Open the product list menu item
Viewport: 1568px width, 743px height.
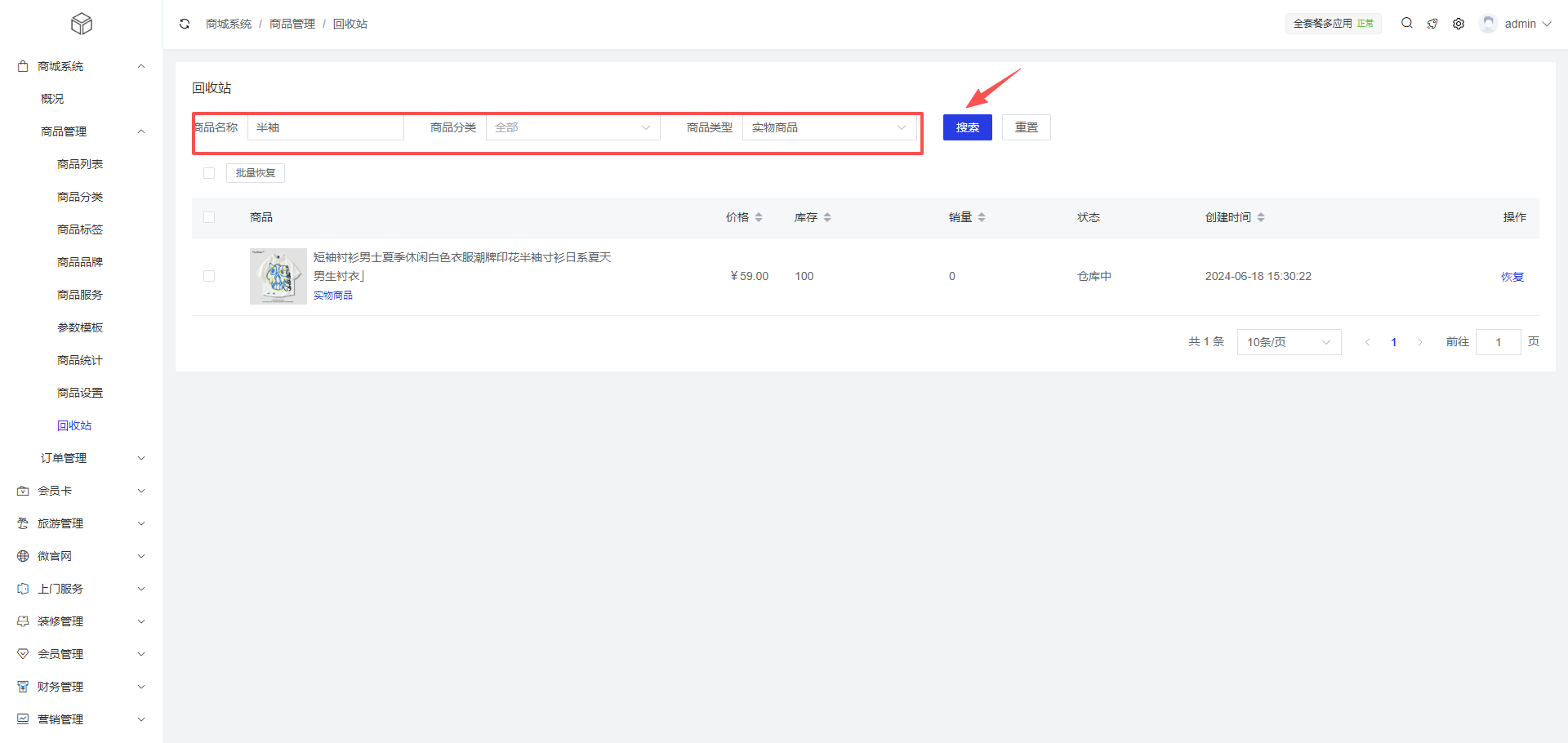tap(80, 164)
